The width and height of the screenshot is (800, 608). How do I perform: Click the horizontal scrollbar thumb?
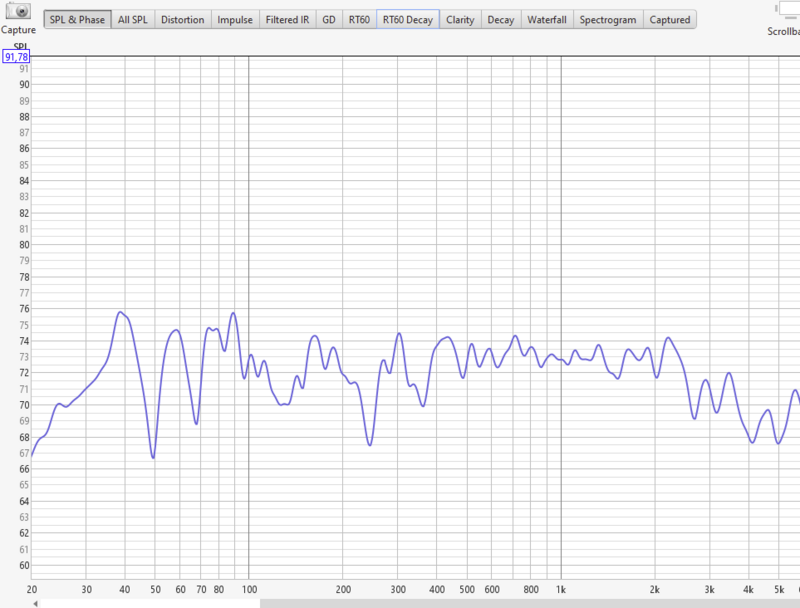(150, 603)
